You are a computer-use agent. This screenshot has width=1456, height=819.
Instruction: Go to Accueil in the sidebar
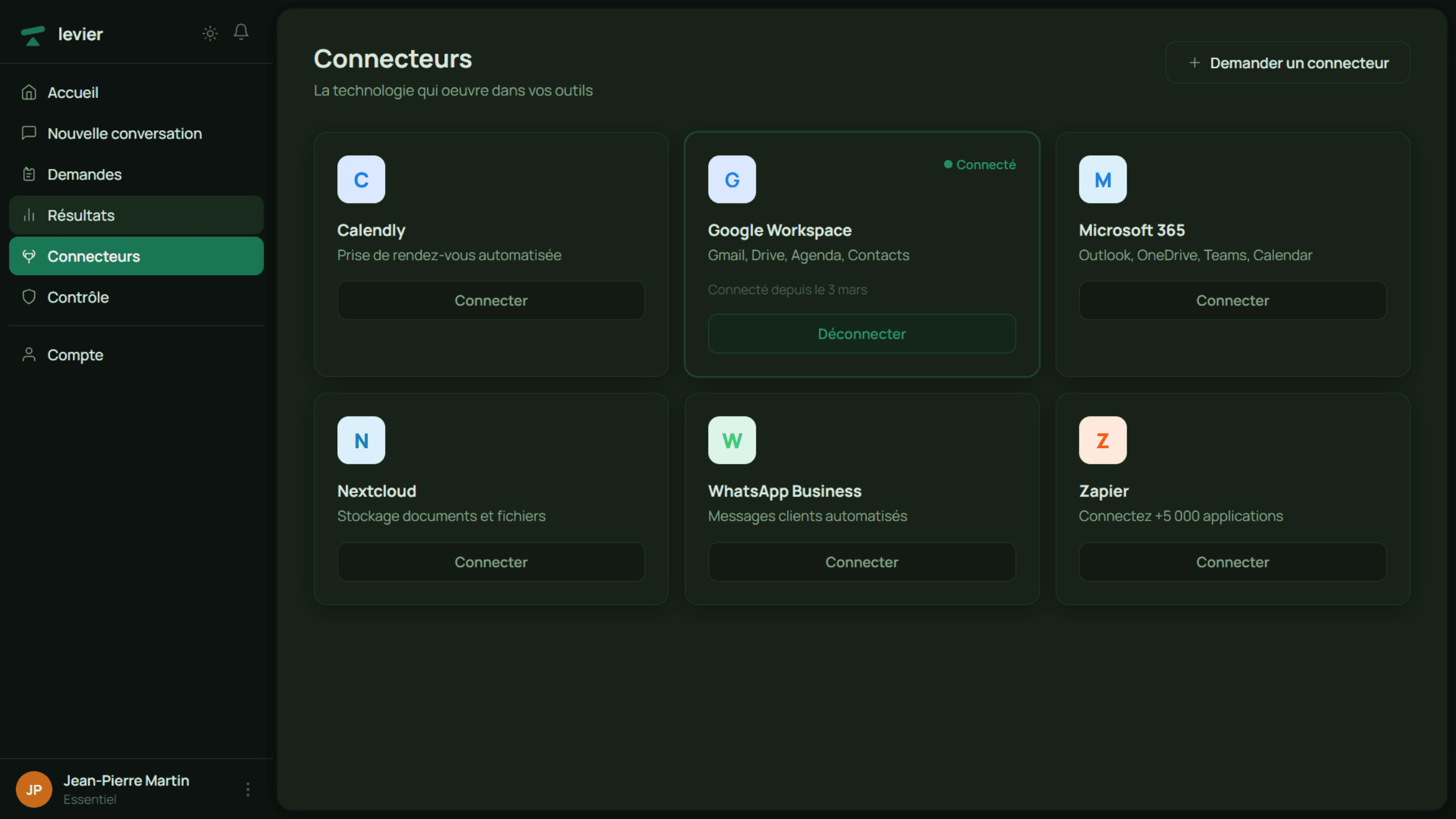[136, 92]
